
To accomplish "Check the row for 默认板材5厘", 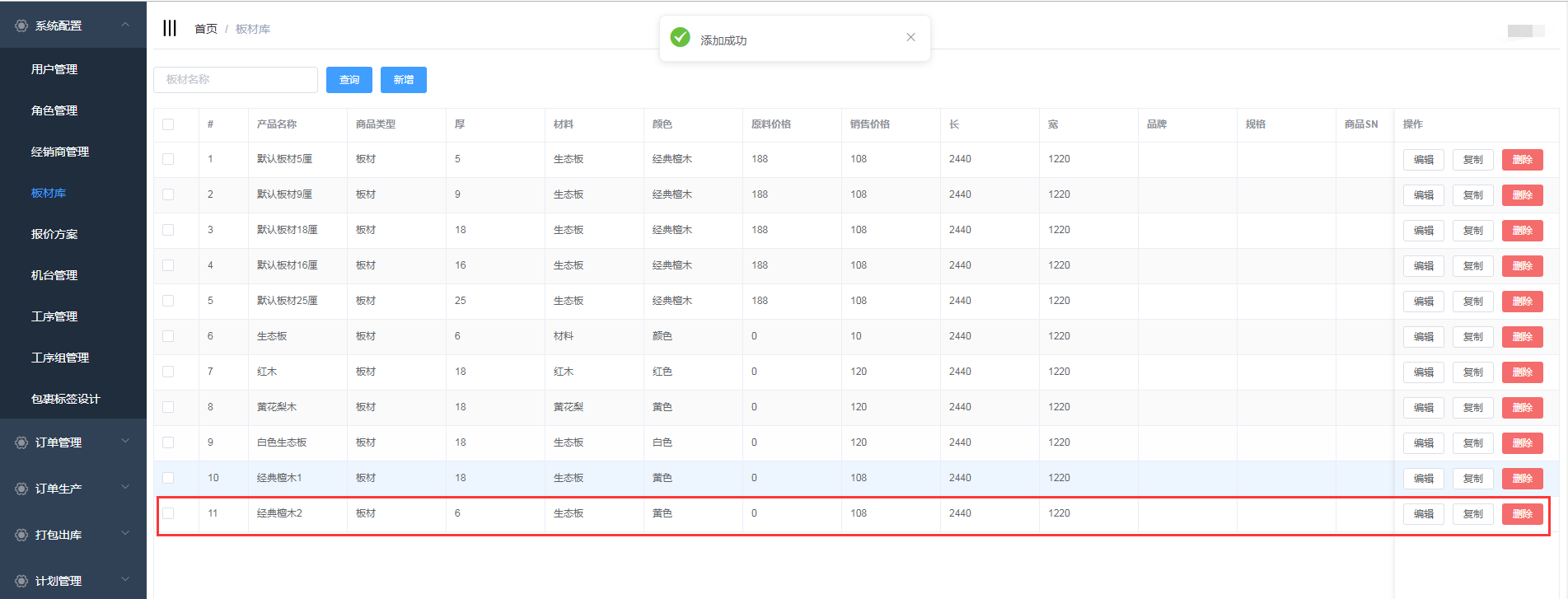I will click(x=168, y=159).
